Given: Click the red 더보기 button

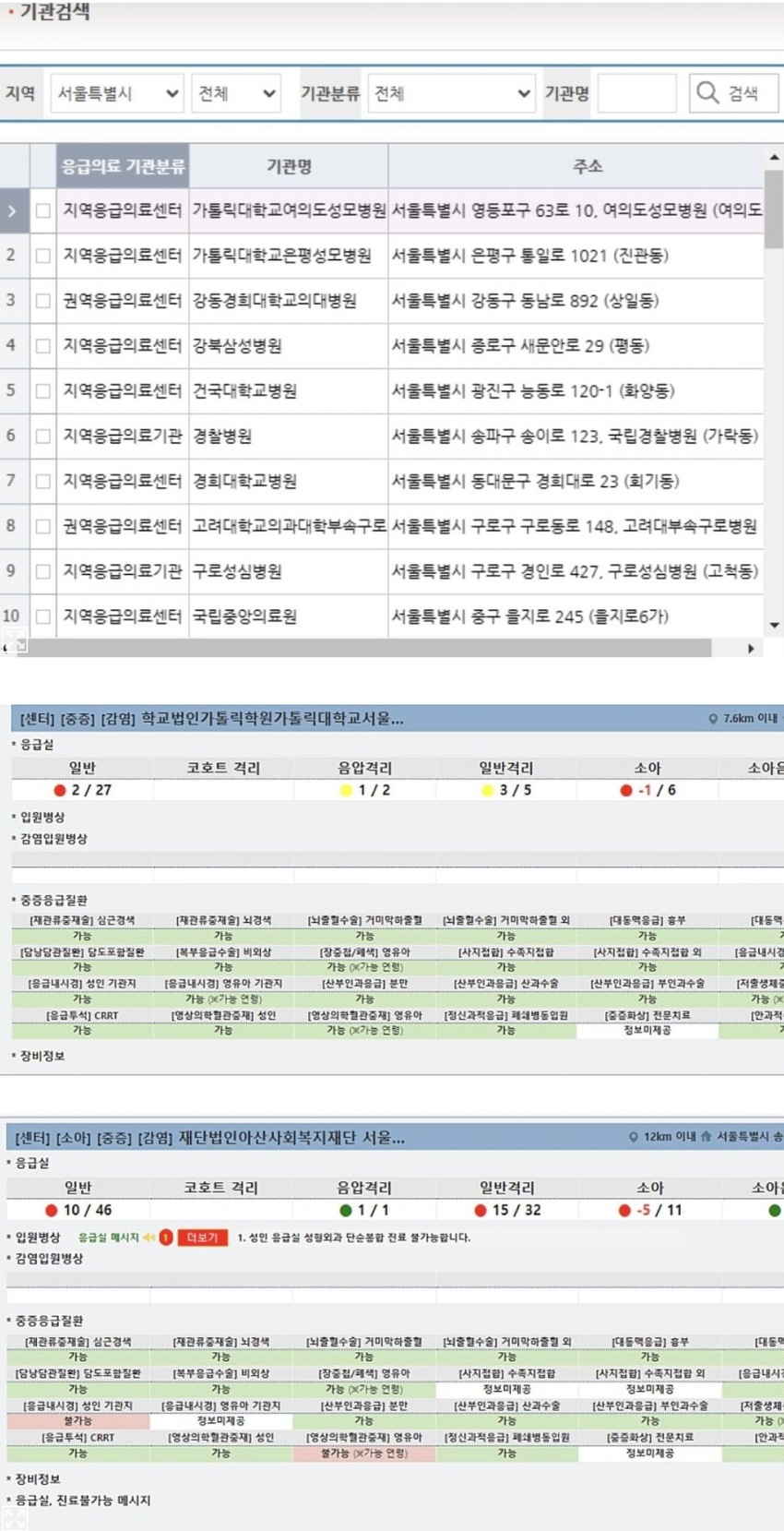Looking at the screenshot, I should coord(203,1238).
